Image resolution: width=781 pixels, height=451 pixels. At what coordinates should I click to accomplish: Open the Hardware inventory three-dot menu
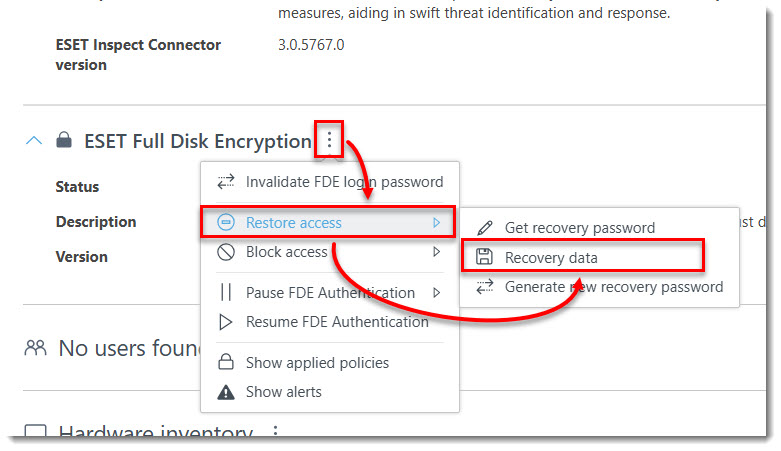(x=275, y=431)
